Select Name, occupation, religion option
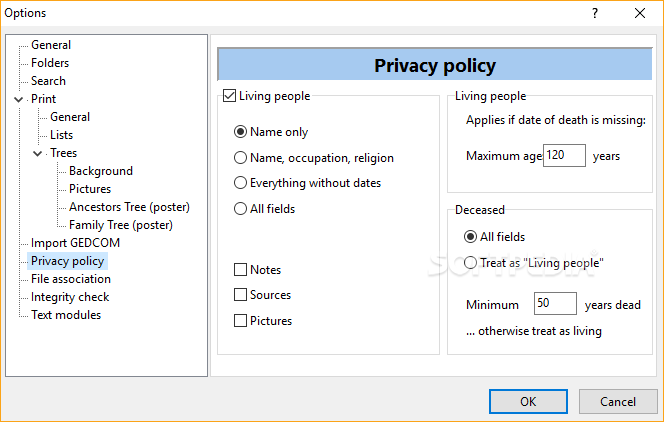 point(240,158)
